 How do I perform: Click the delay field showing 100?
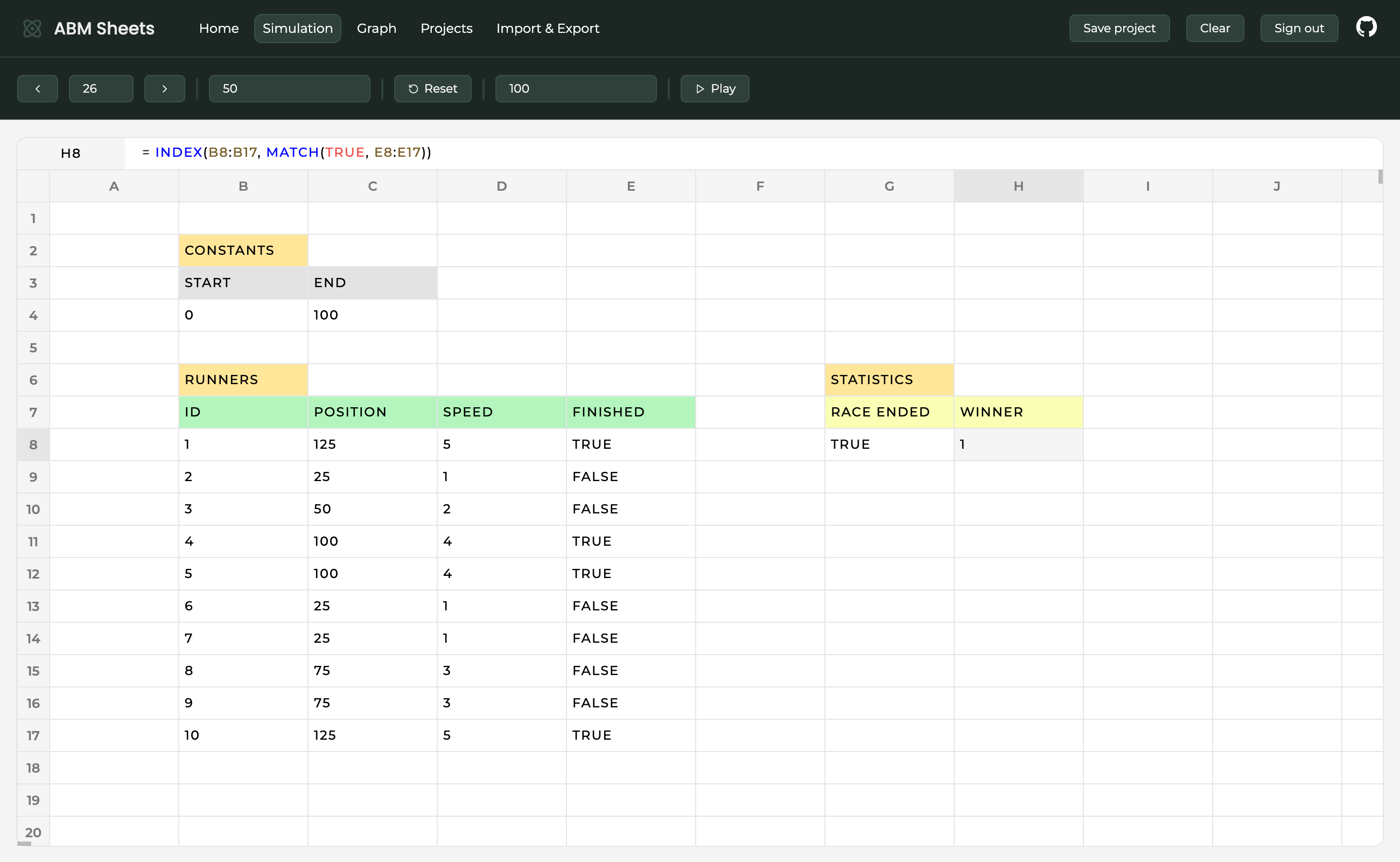(576, 89)
